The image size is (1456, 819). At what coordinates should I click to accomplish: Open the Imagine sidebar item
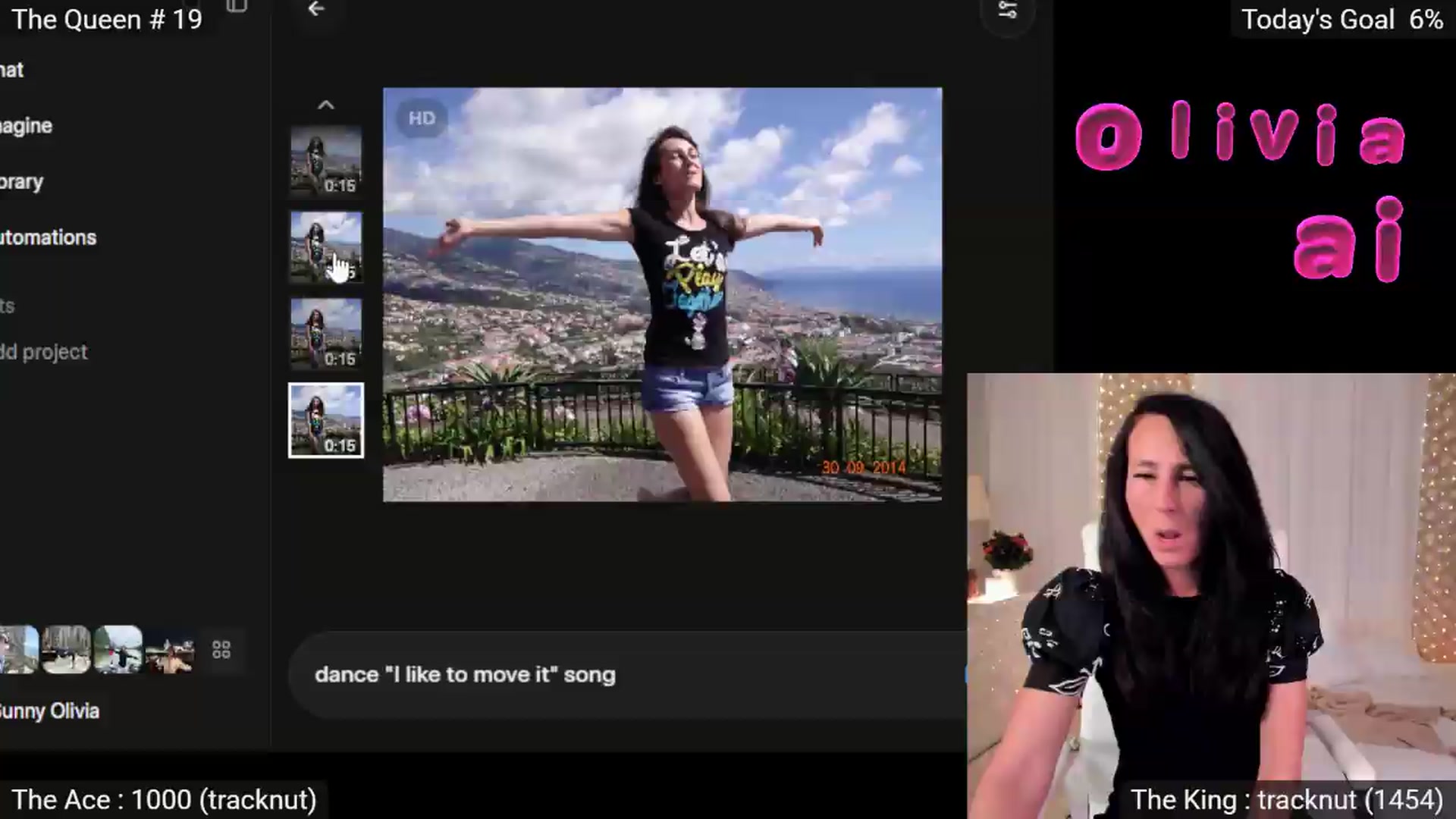26,126
